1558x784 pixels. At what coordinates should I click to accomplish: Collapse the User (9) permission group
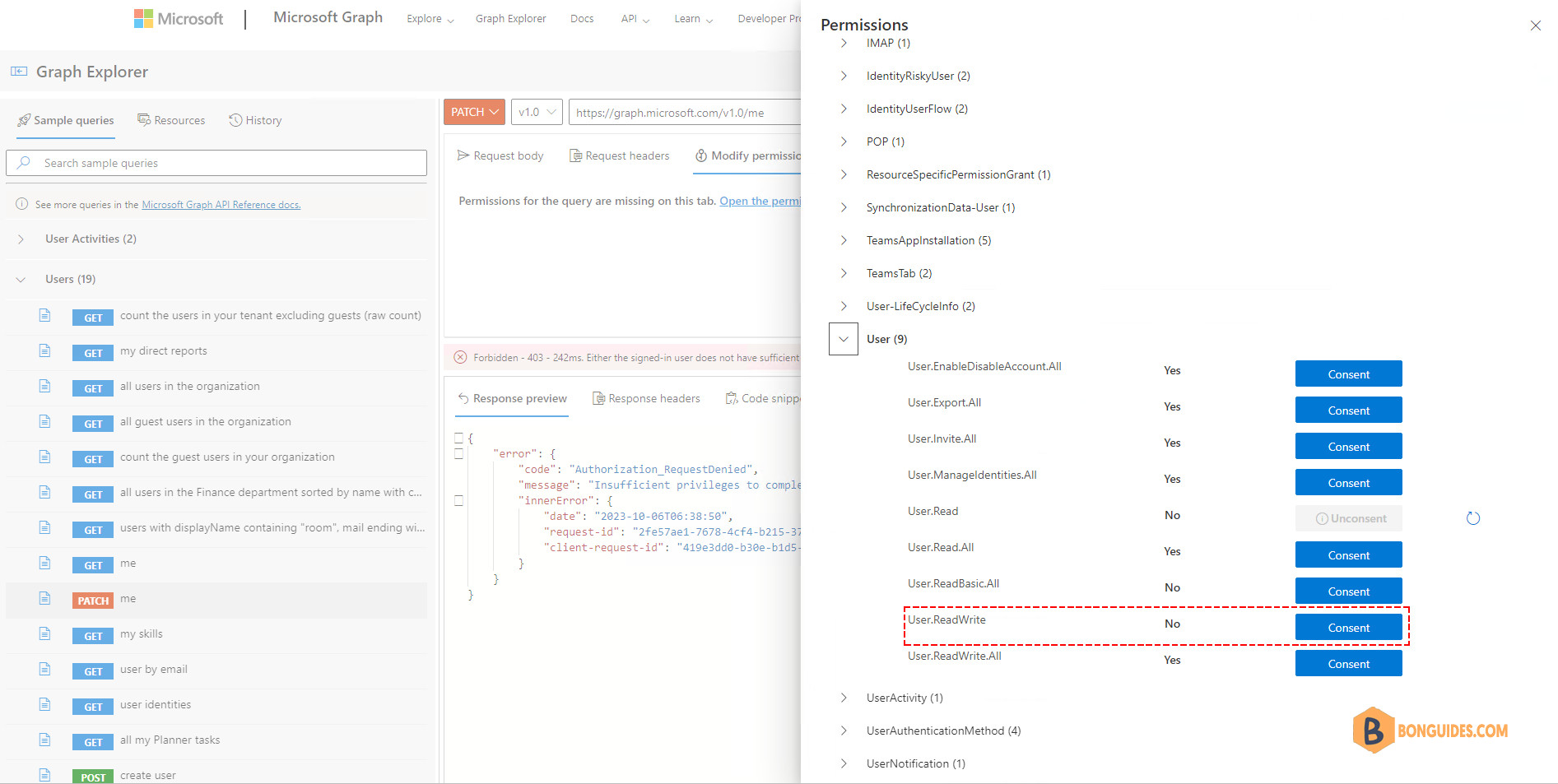[844, 339]
